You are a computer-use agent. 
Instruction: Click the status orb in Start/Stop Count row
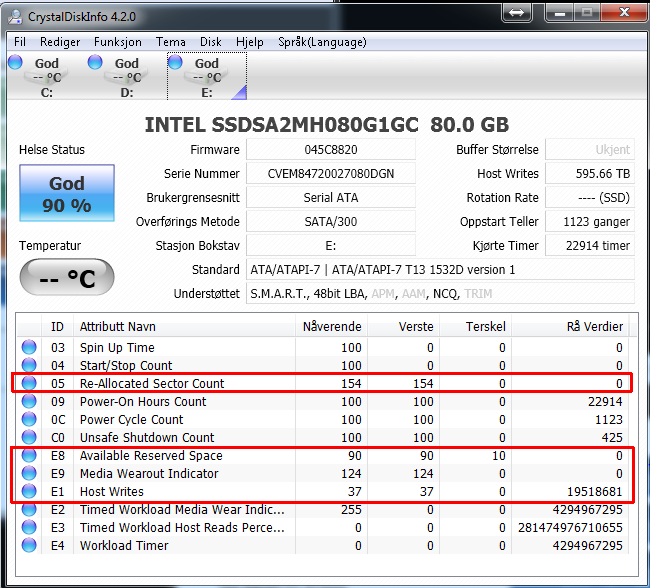[x=29, y=365]
